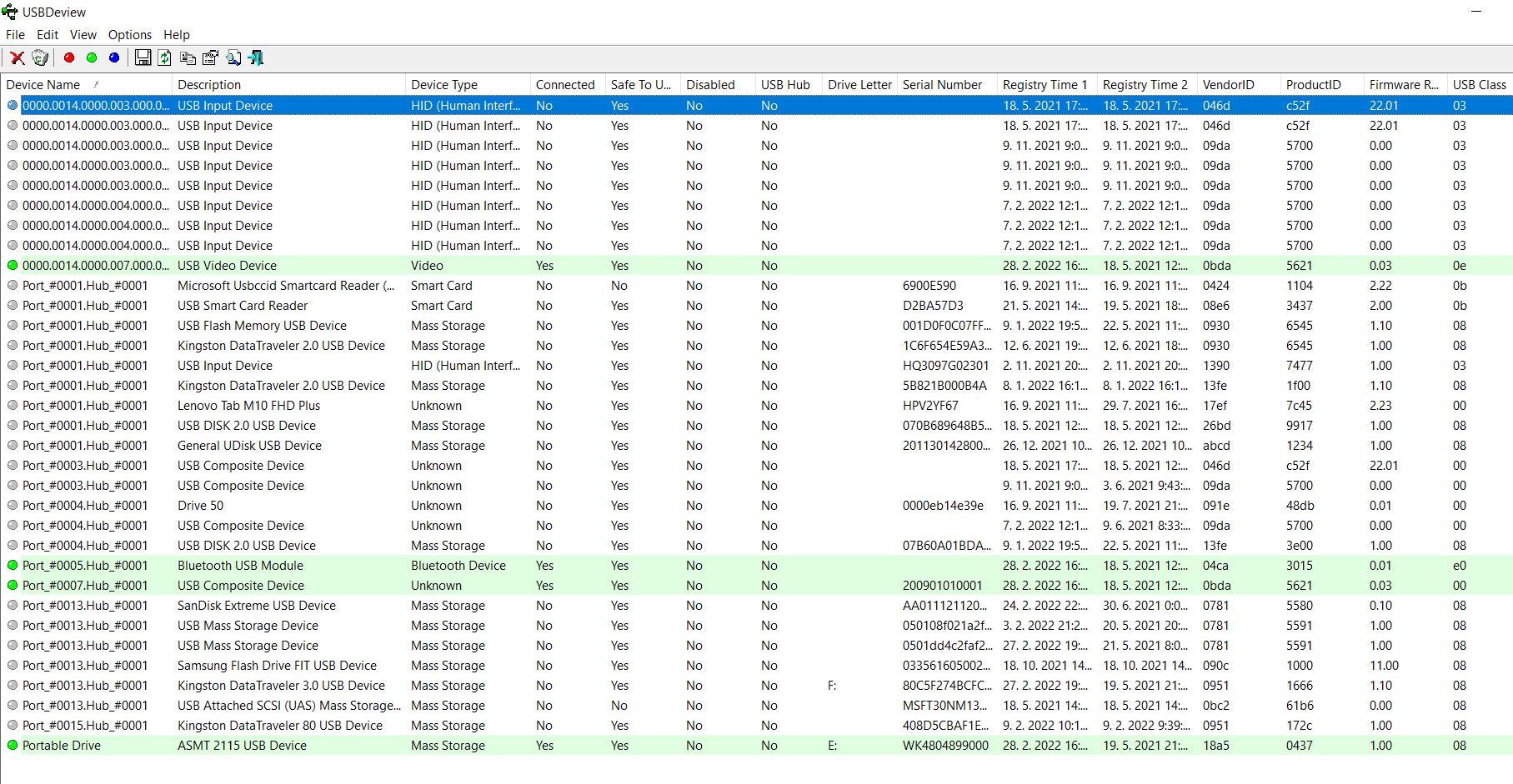The width and height of the screenshot is (1513, 784).
Task: Click the green ball Enable Devices icon
Action: (x=92, y=57)
